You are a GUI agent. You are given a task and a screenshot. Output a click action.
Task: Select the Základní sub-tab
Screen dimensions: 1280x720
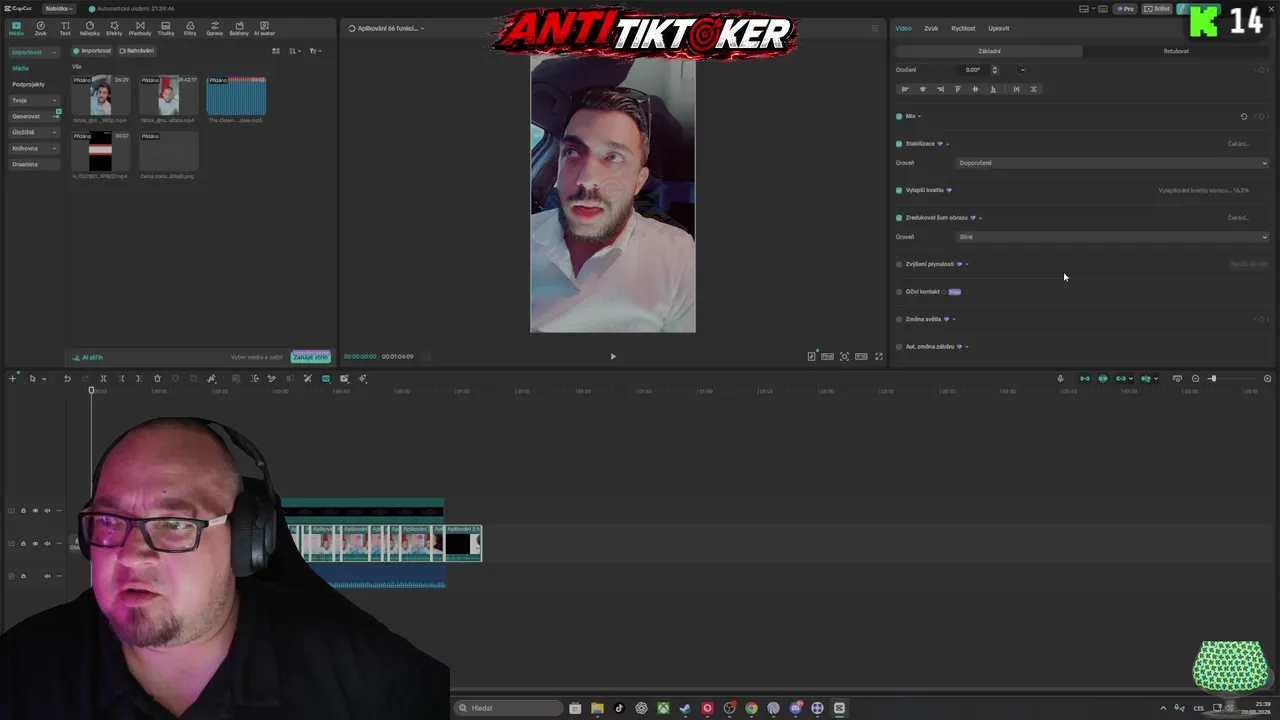click(x=989, y=51)
